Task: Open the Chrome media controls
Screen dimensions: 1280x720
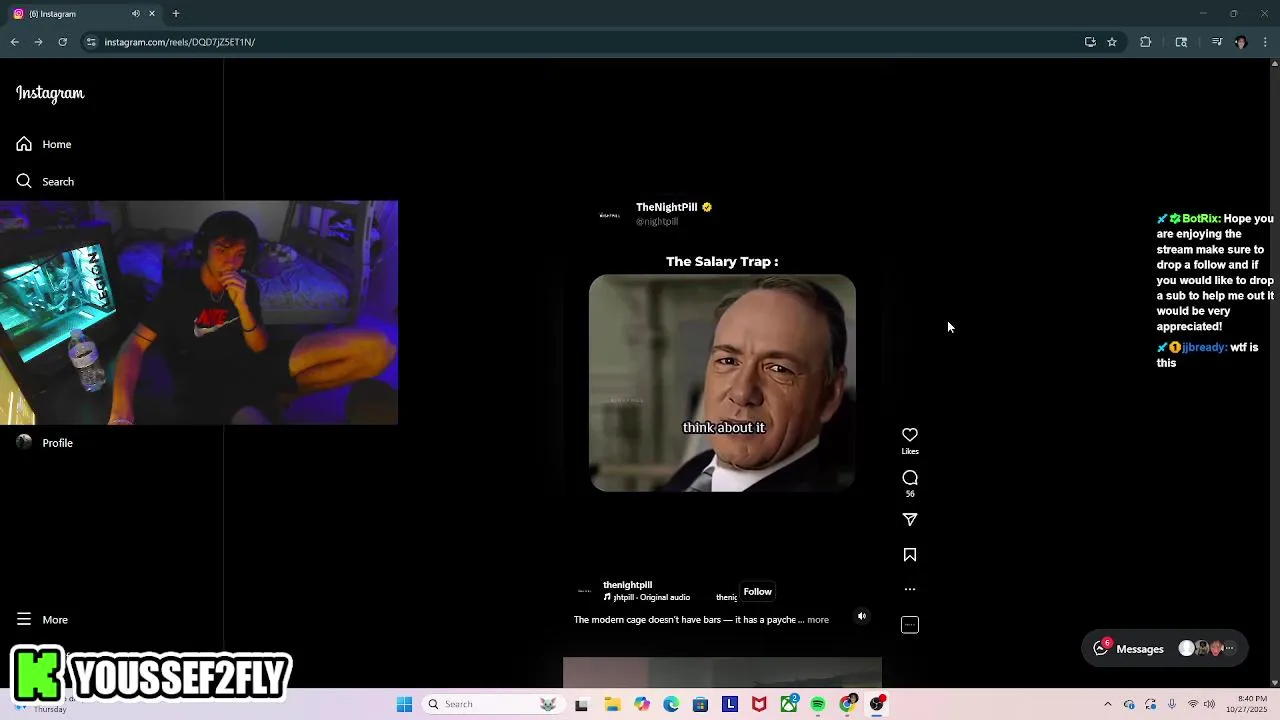Action: [1217, 42]
